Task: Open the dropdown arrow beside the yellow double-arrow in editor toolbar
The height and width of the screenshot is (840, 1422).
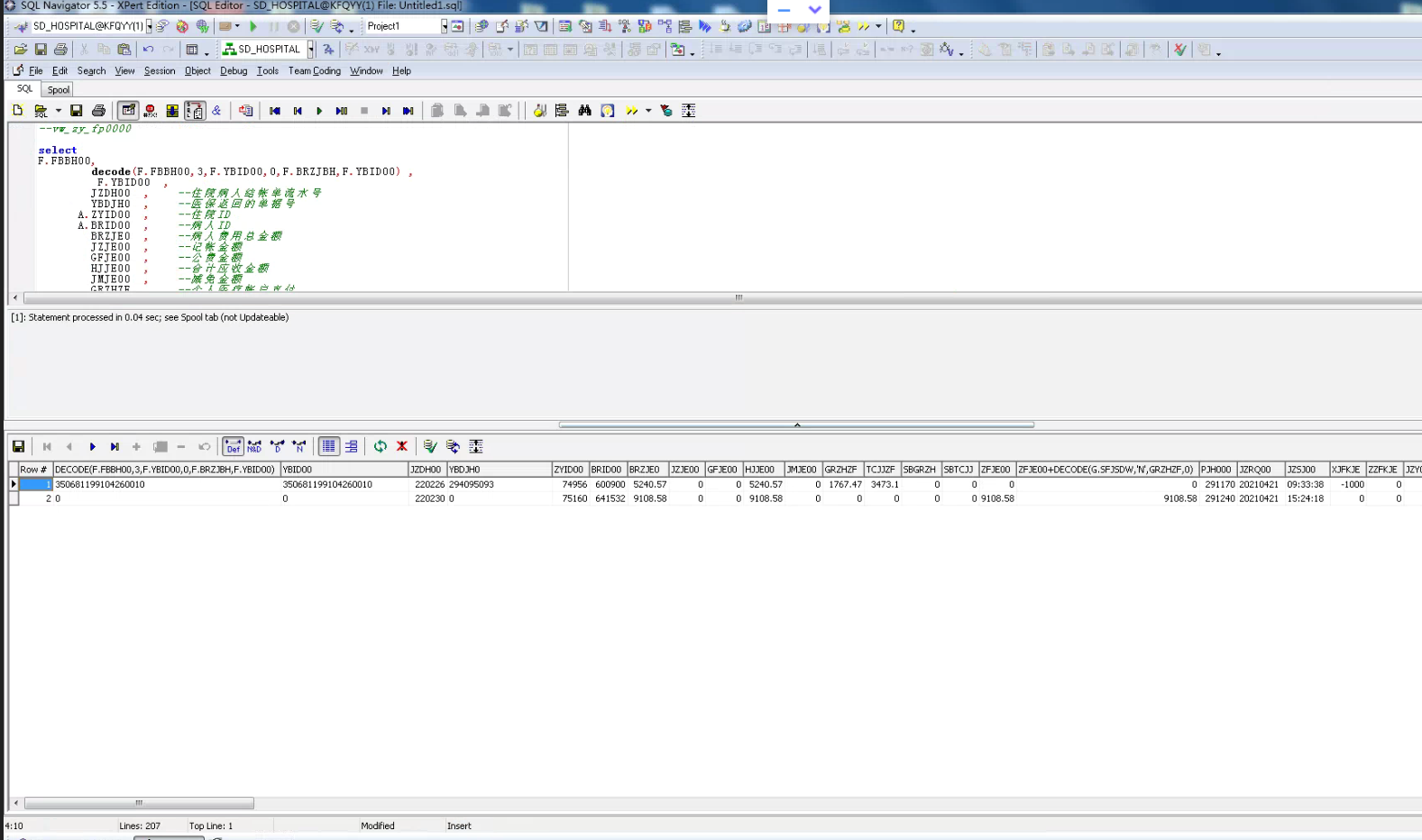Action: click(648, 111)
